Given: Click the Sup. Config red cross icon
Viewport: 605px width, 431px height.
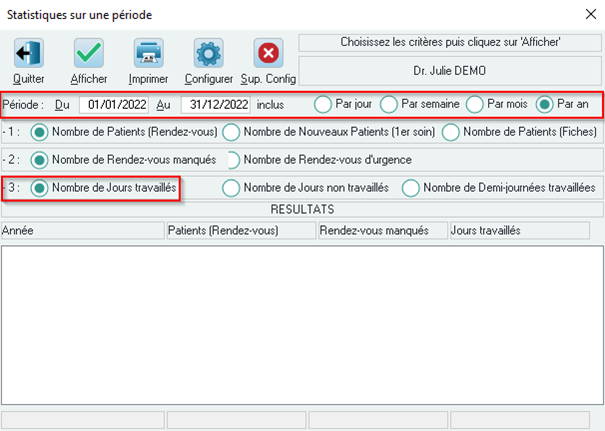Looking at the screenshot, I should tap(268, 53).
